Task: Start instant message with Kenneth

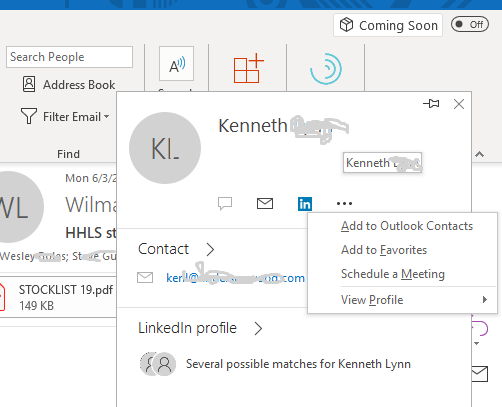Action: pos(225,203)
